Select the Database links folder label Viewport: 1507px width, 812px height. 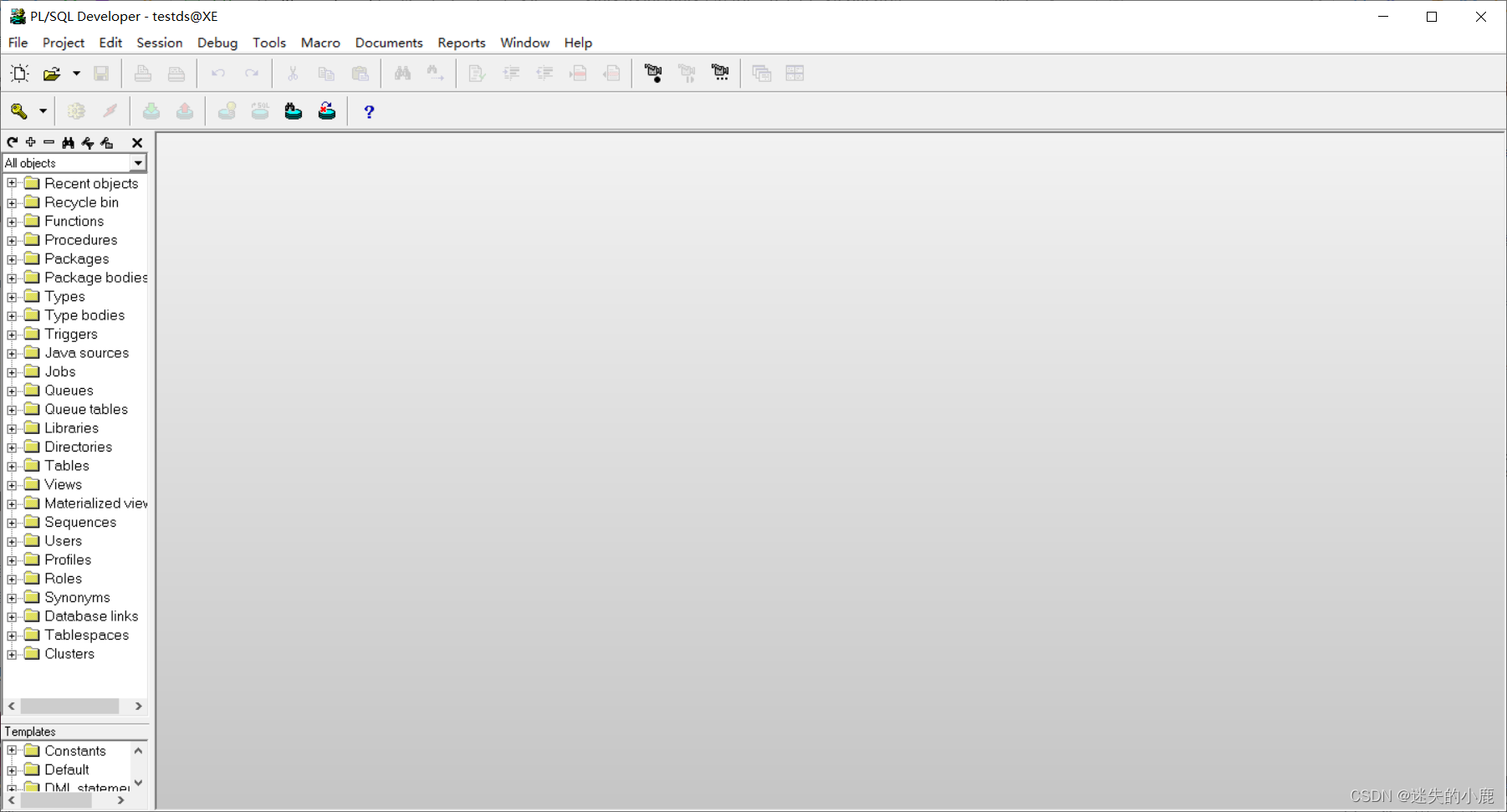click(91, 616)
